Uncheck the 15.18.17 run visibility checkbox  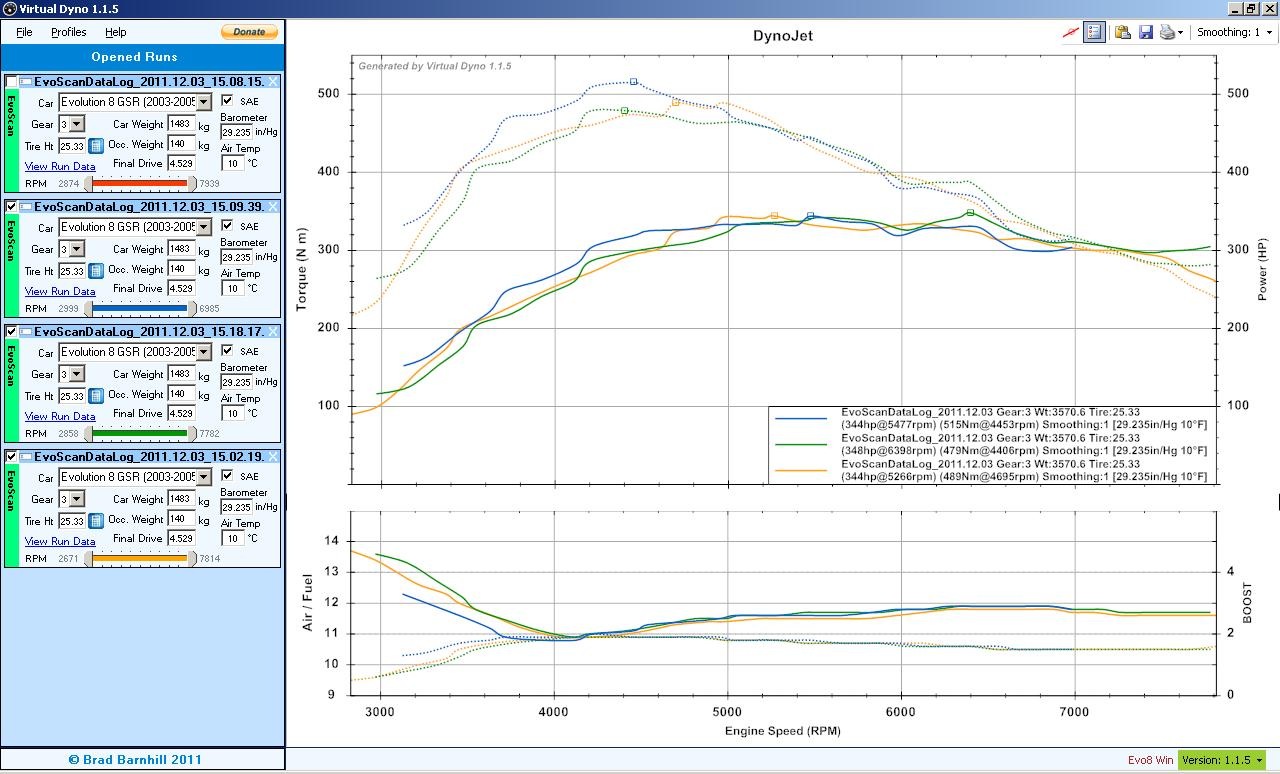(x=11, y=331)
